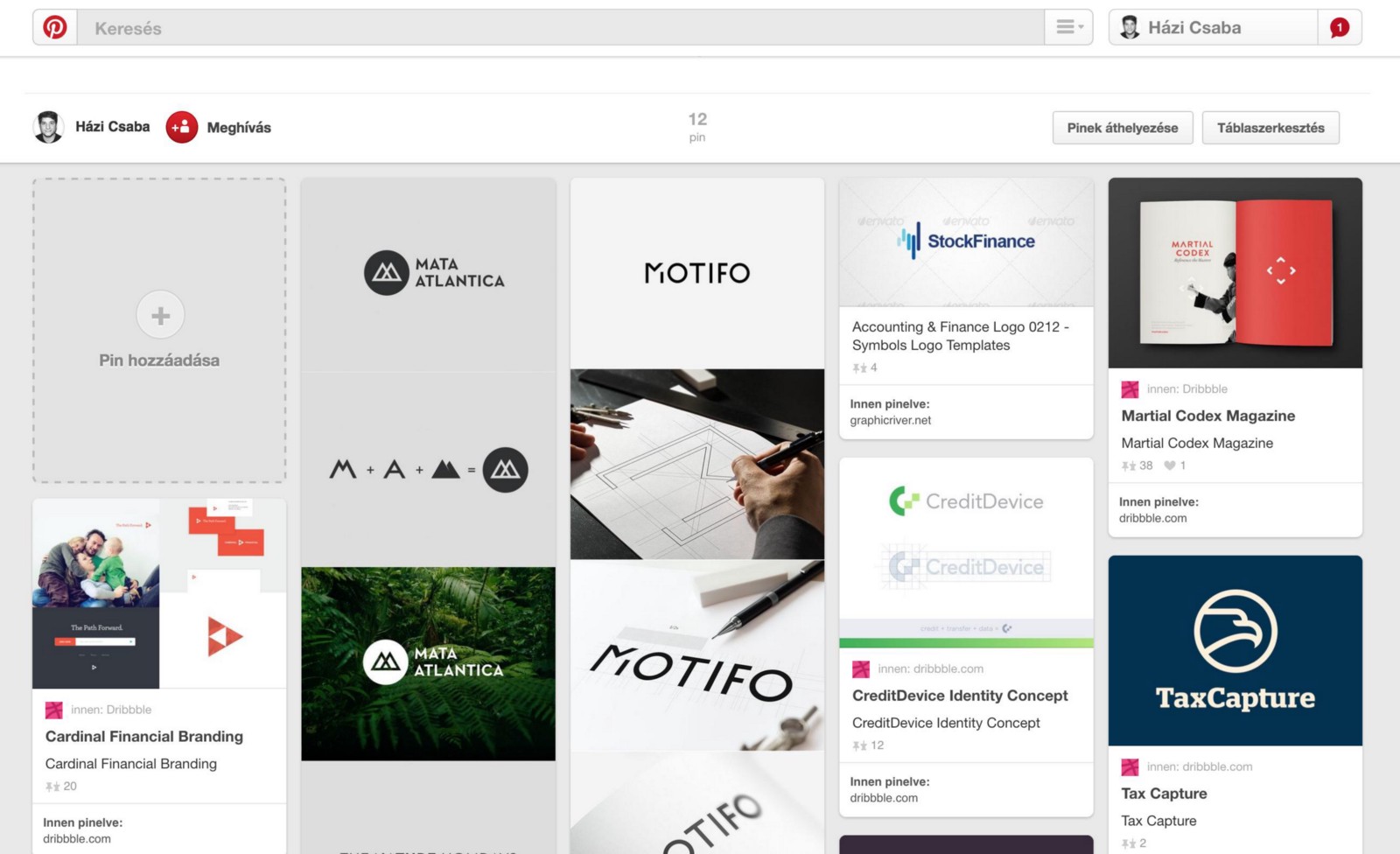Open the Cardinal Financial Branding pin image
The height and width of the screenshot is (854, 1400).
coord(159,594)
